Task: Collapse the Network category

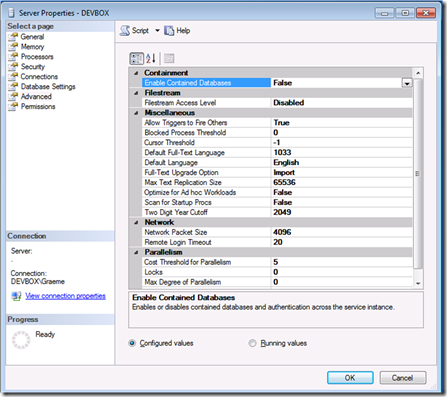Action: coord(136,222)
